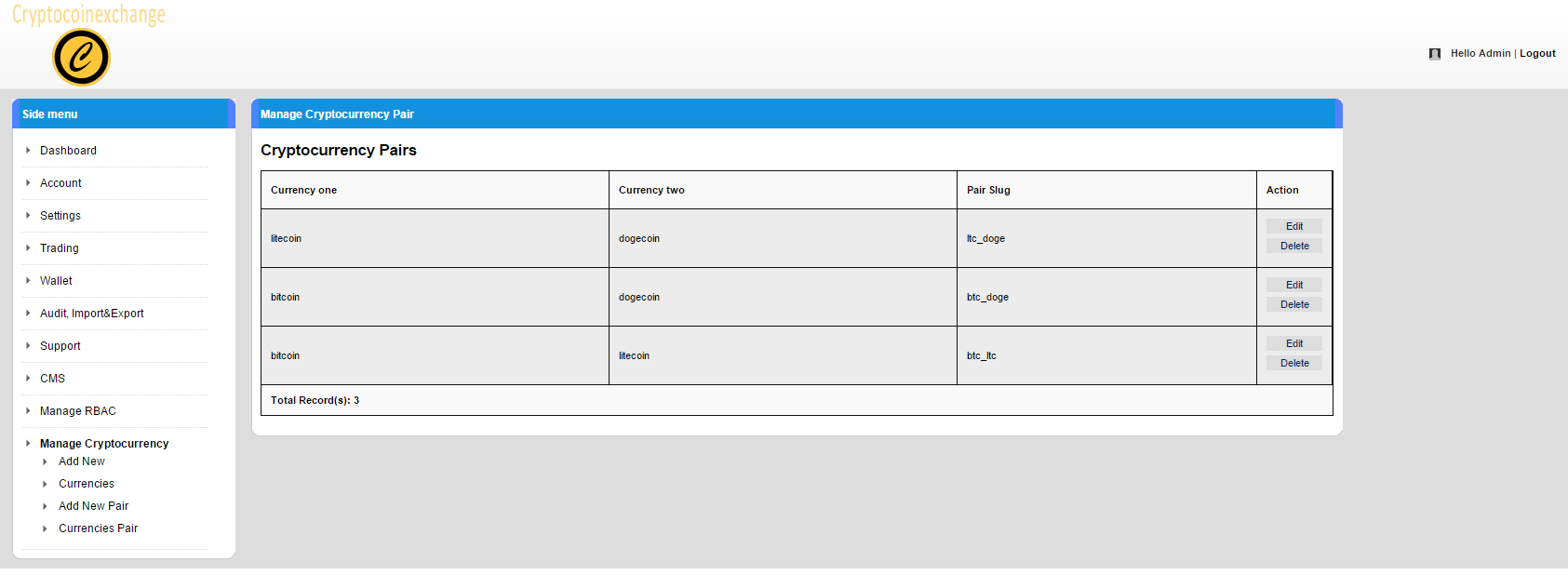Open the Account menu item
The height and width of the screenshot is (575, 1568).
60,183
